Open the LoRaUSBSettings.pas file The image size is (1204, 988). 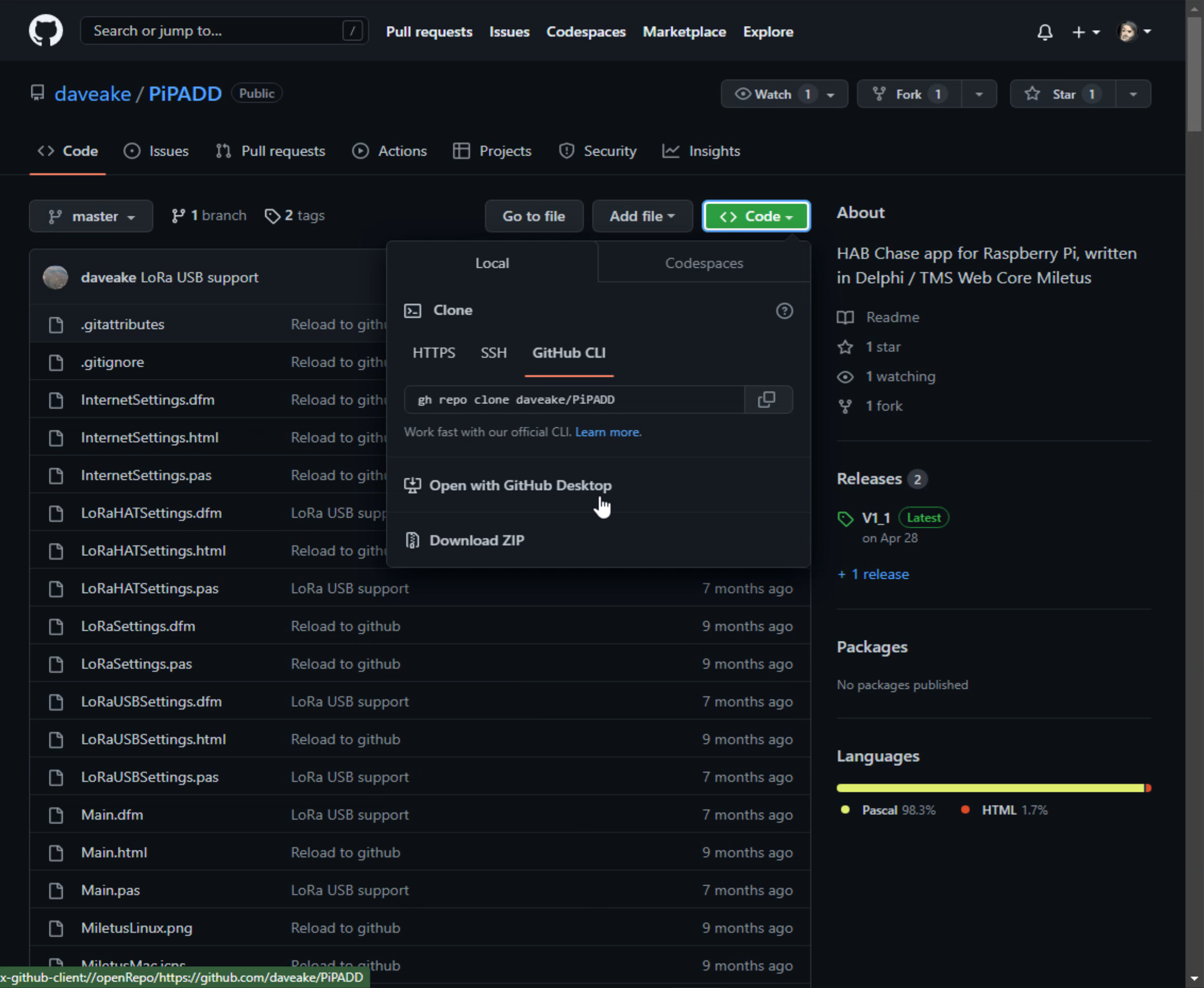click(x=150, y=777)
